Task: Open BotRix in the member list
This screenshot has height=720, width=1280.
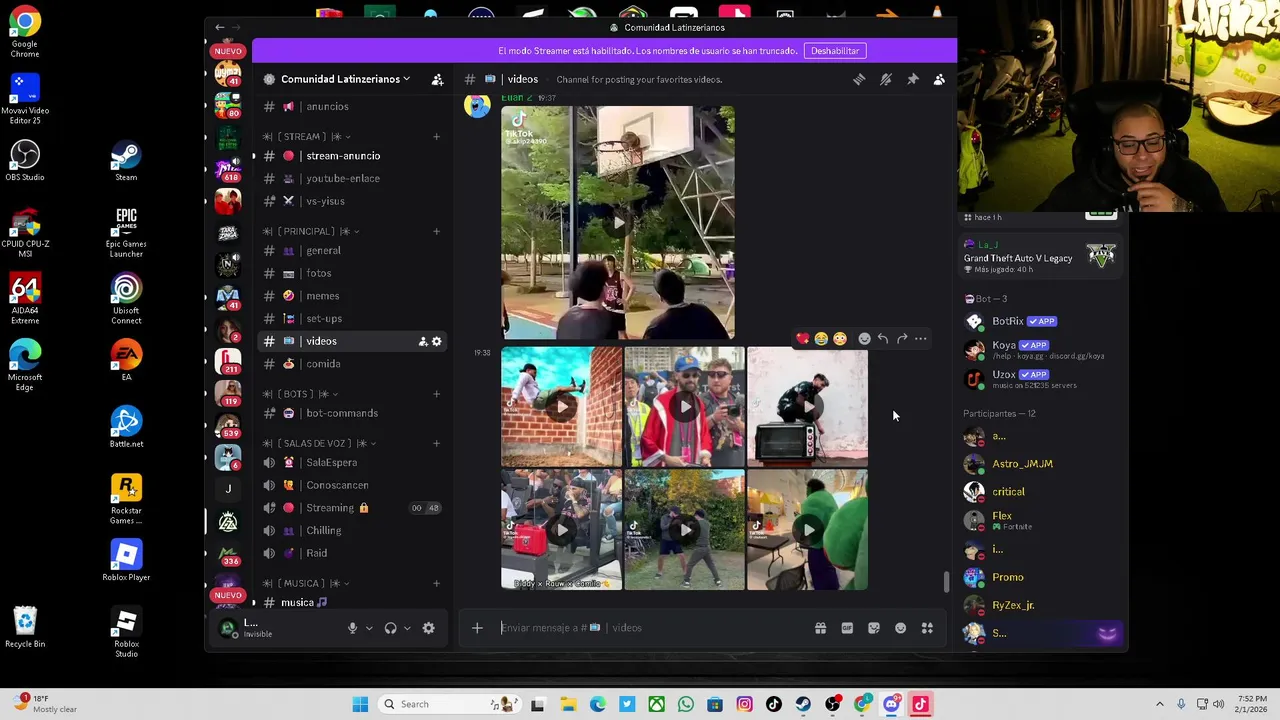Action: pos(1040,321)
